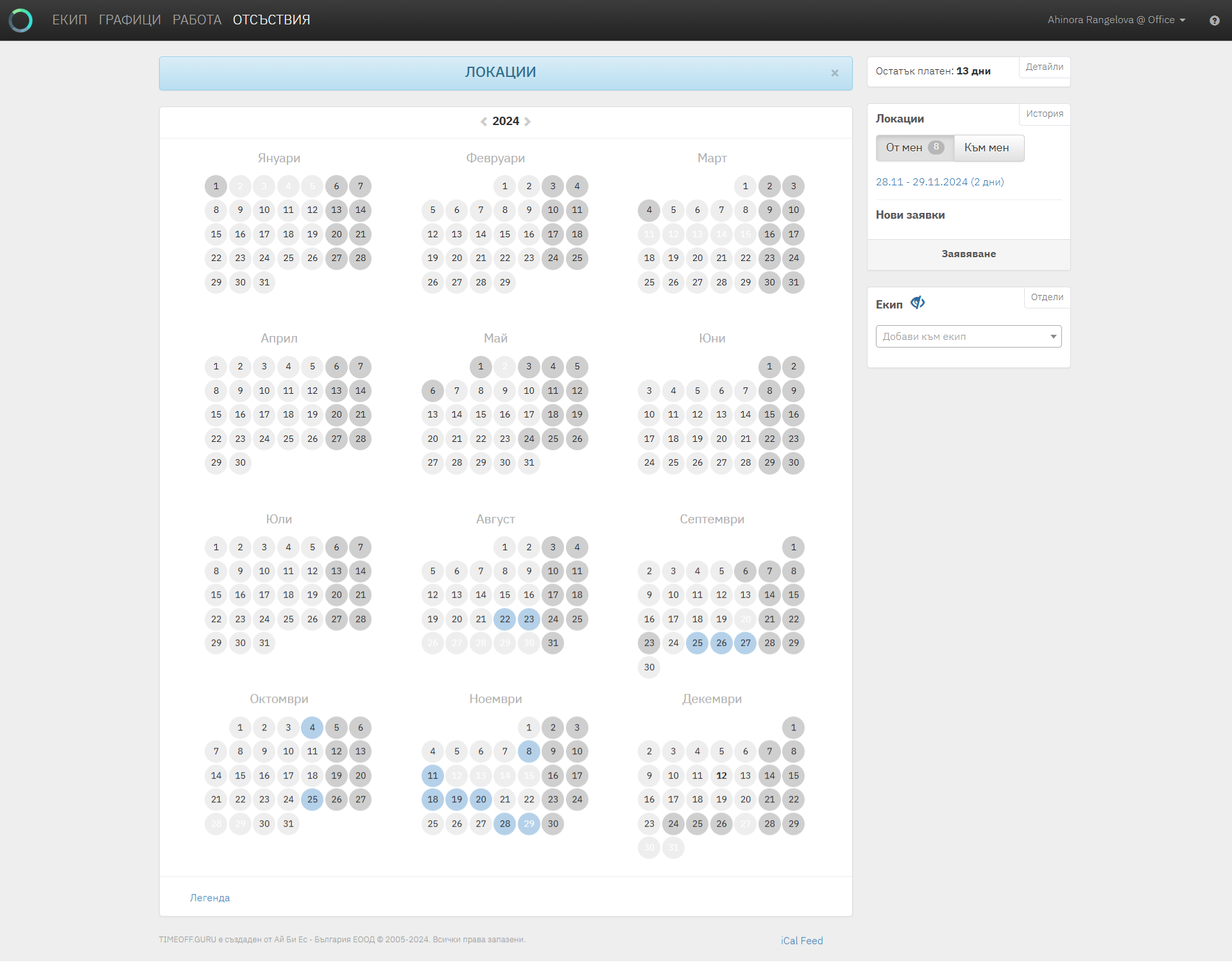Open the ГРАФИЦИ menu
The height and width of the screenshot is (962, 1232).
130,20
